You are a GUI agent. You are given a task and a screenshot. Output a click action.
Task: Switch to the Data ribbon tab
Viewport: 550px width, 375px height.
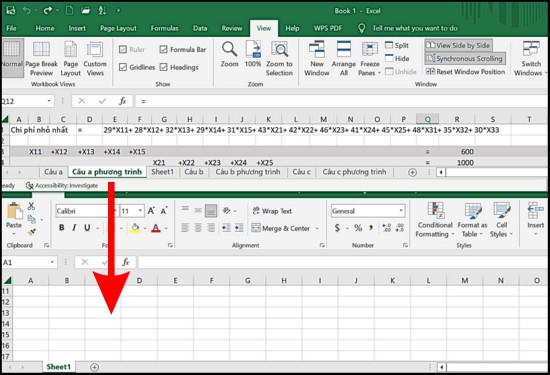pos(200,28)
